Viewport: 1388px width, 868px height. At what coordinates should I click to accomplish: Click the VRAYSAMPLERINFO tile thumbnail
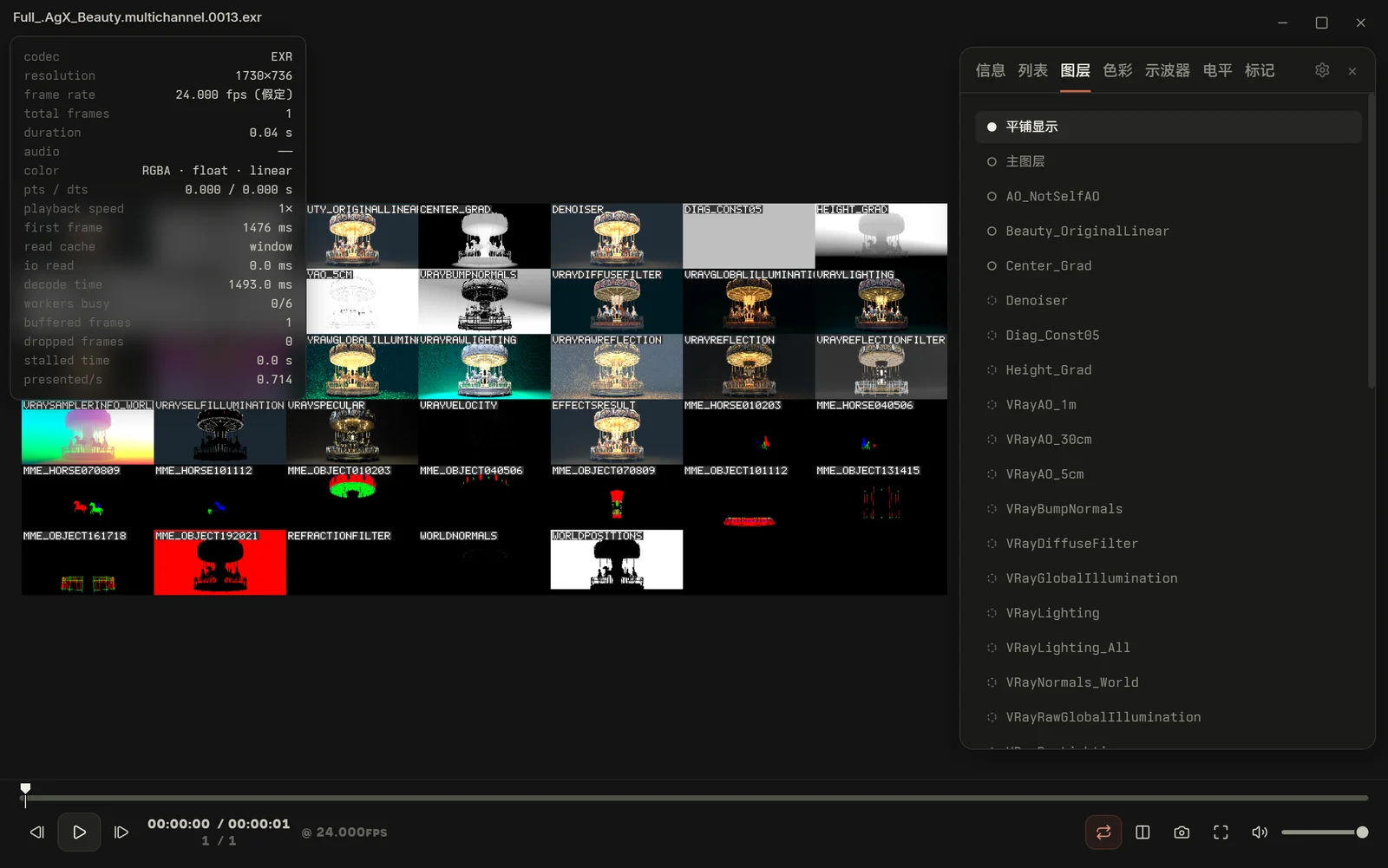click(88, 432)
